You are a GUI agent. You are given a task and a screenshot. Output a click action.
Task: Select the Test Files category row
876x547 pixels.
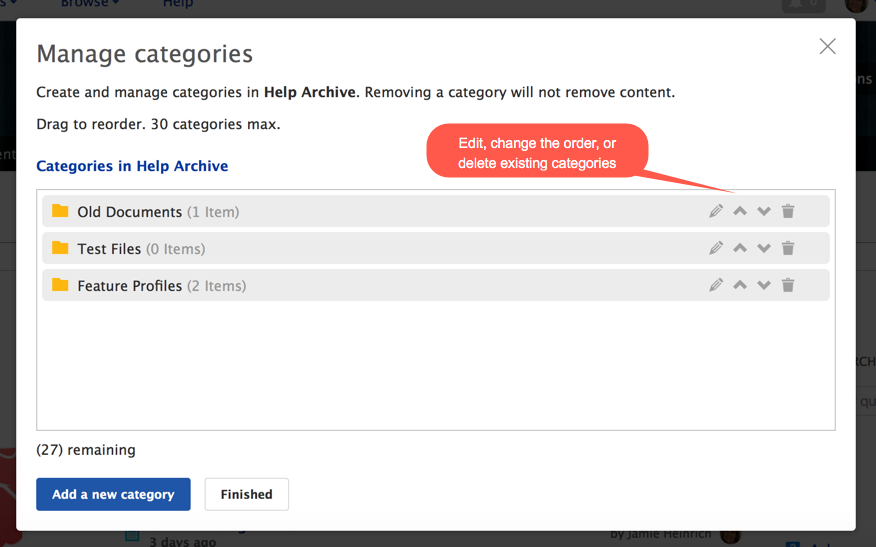(400, 248)
